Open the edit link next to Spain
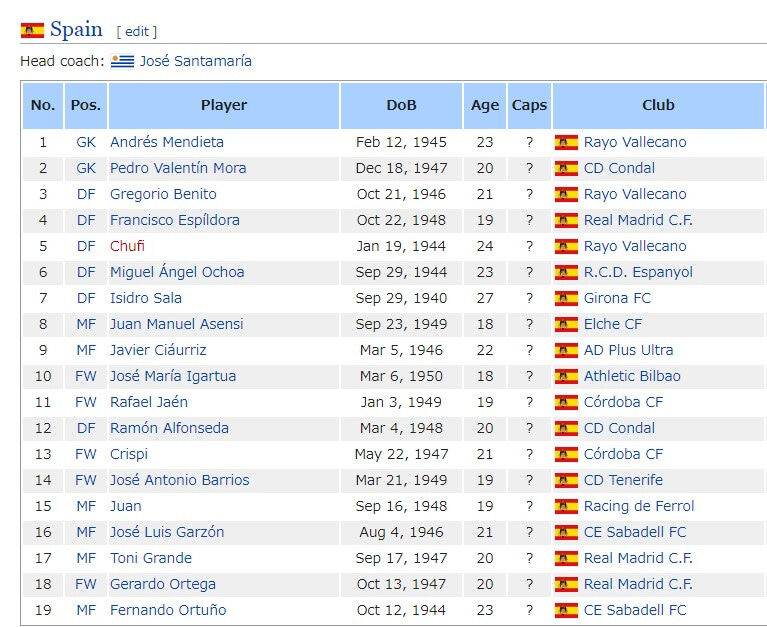Viewport: 767px width, 627px height. 137,31
